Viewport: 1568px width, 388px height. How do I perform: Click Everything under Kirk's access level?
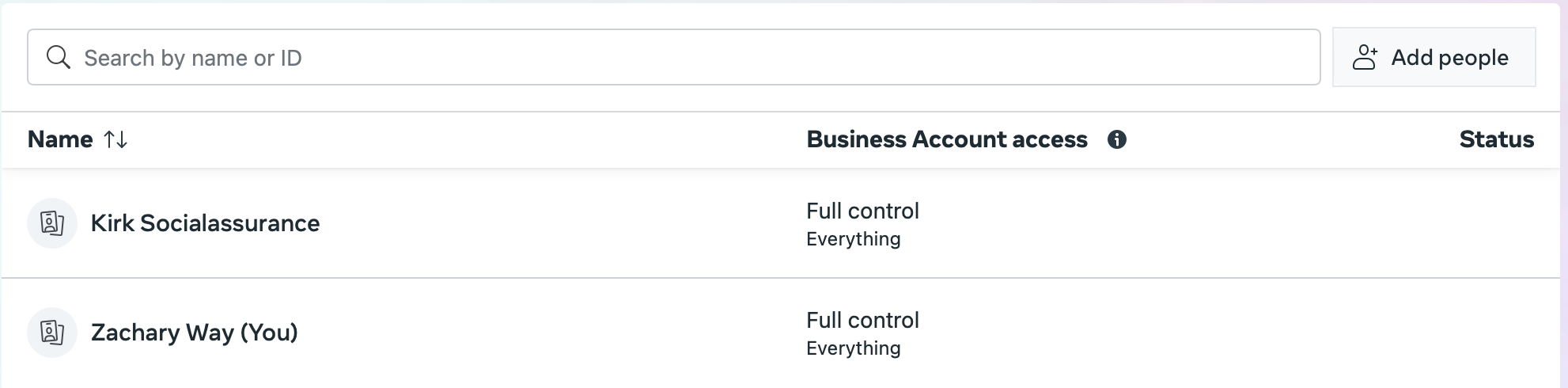pyautogui.click(x=853, y=239)
